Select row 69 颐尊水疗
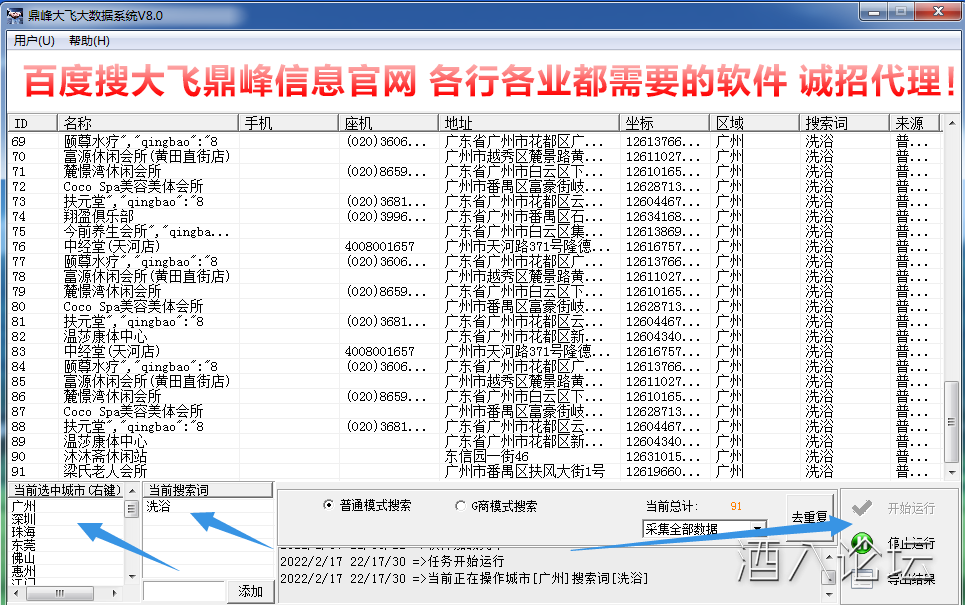 pos(474,142)
